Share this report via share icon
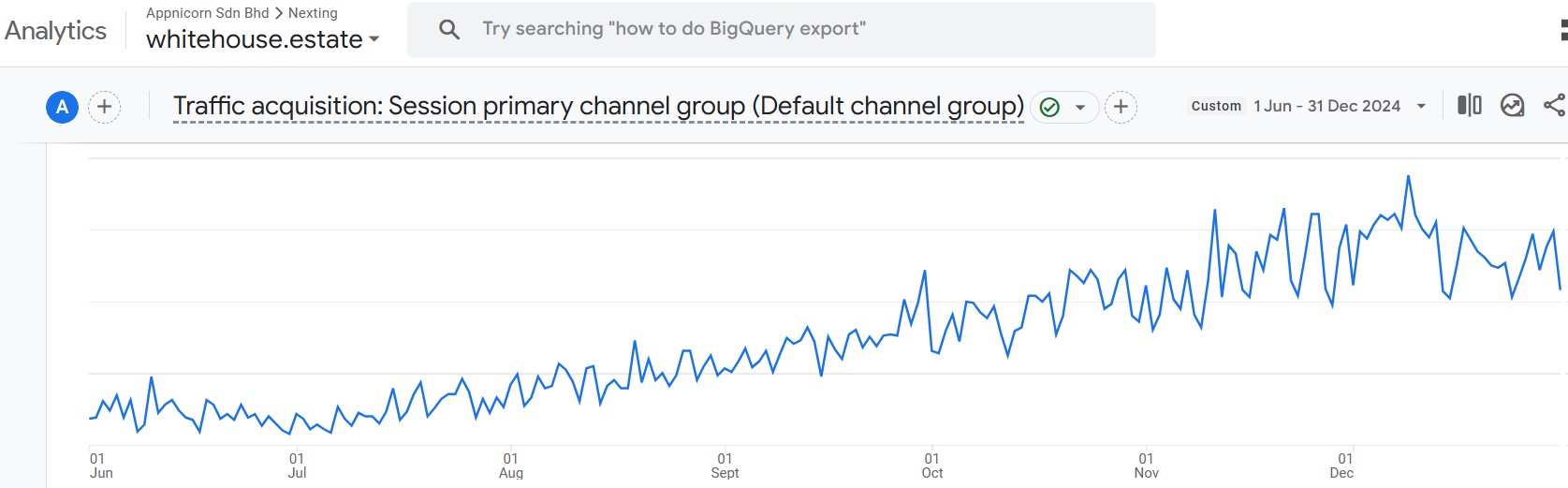The width and height of the screenshot is (1568, 488). tap(1554, 106)
